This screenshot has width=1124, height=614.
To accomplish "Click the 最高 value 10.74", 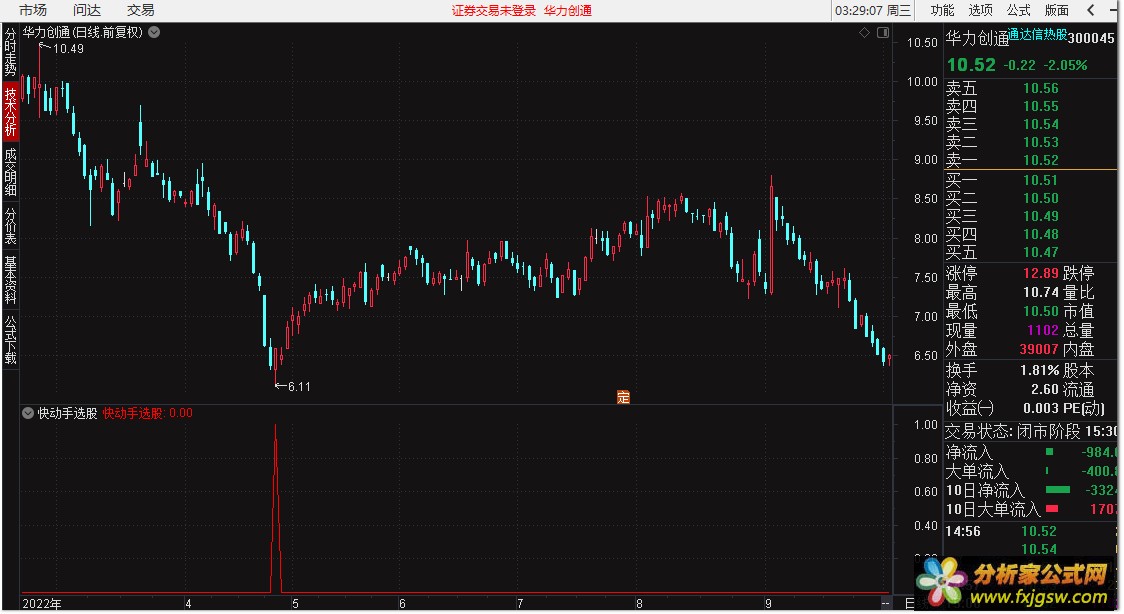I will [1041, 292].
